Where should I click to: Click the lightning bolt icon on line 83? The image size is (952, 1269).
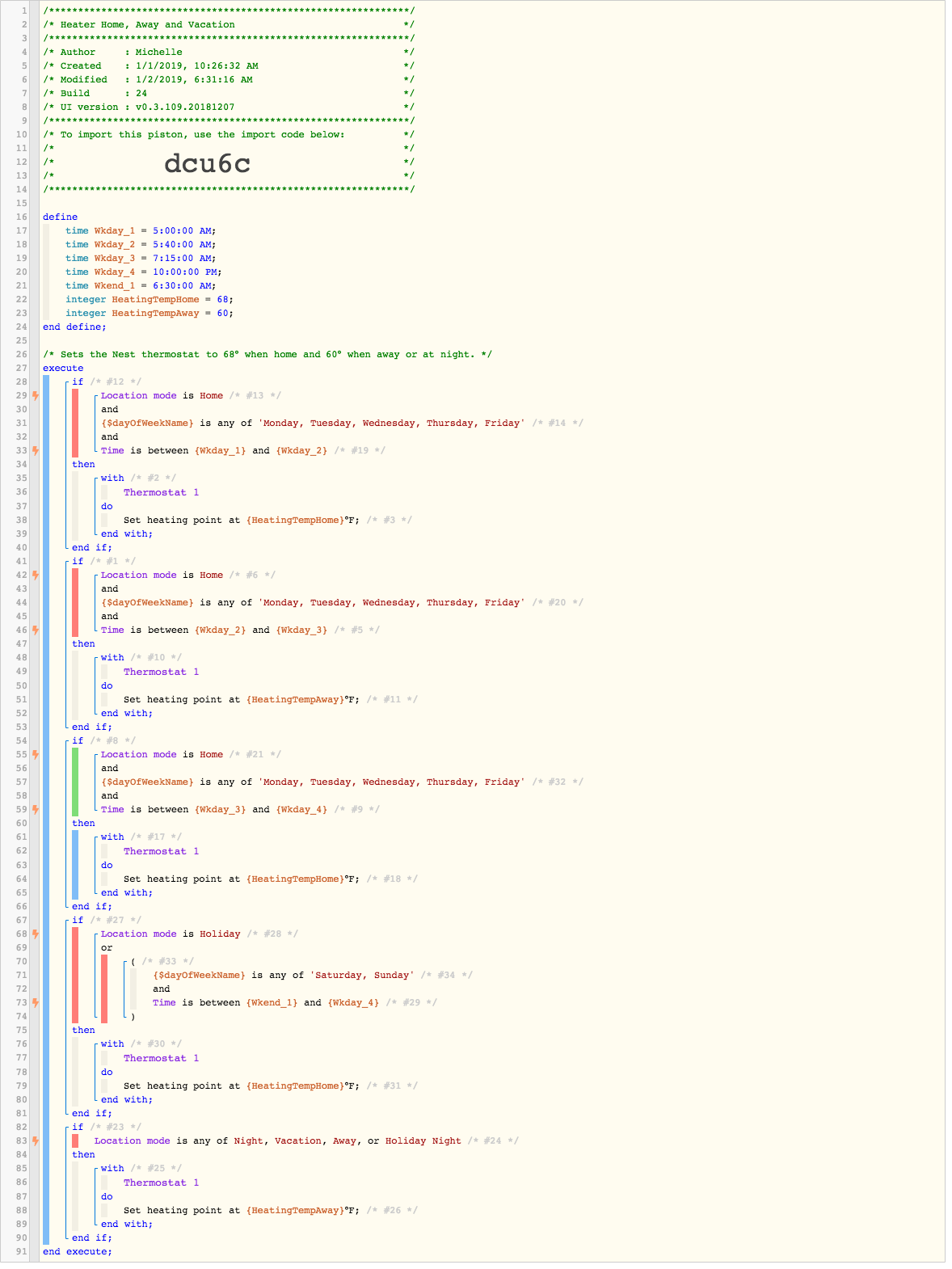click(x=36, y=1140)
